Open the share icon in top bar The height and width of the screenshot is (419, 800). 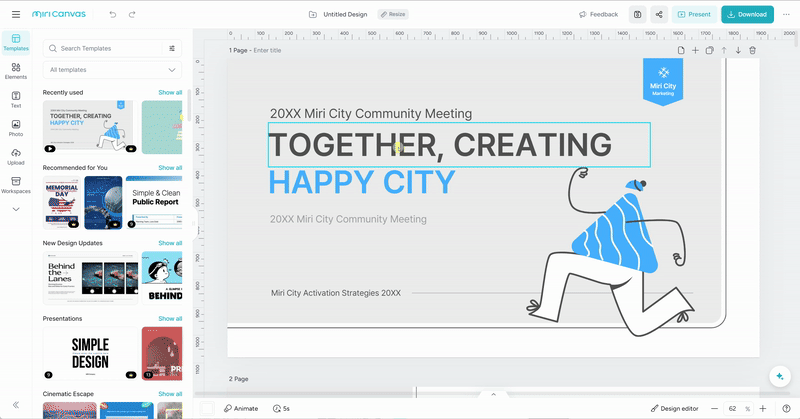tap(659, 15)
